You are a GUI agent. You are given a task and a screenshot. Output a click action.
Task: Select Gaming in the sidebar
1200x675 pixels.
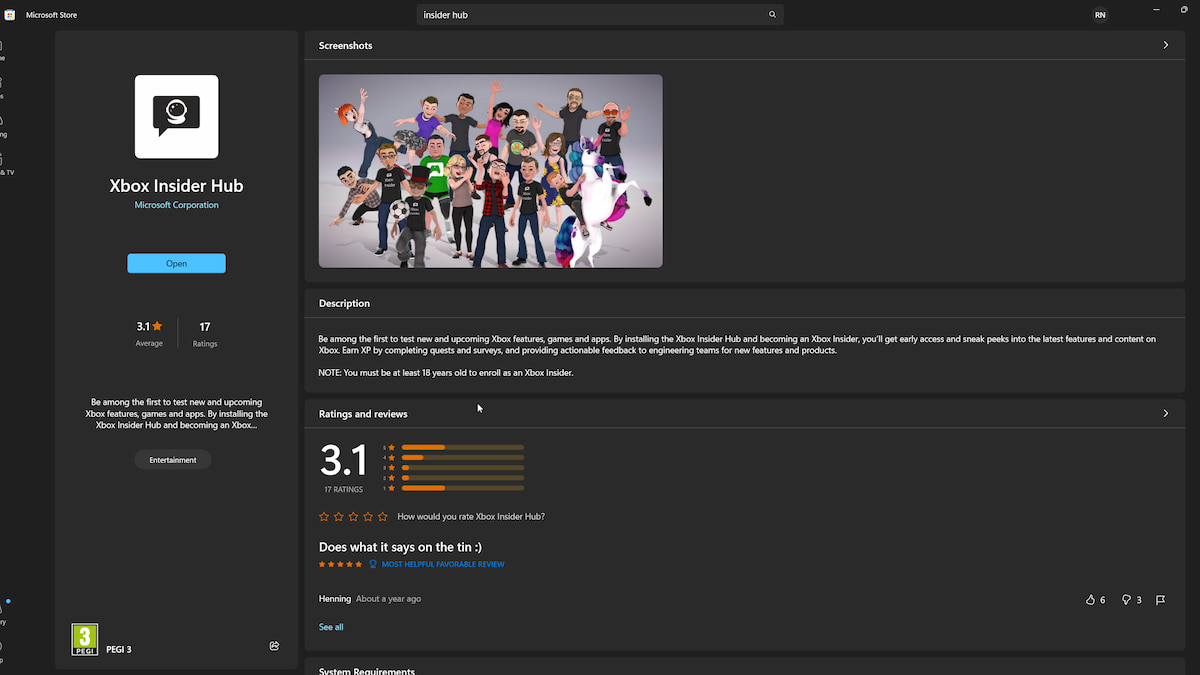[4, 122]
